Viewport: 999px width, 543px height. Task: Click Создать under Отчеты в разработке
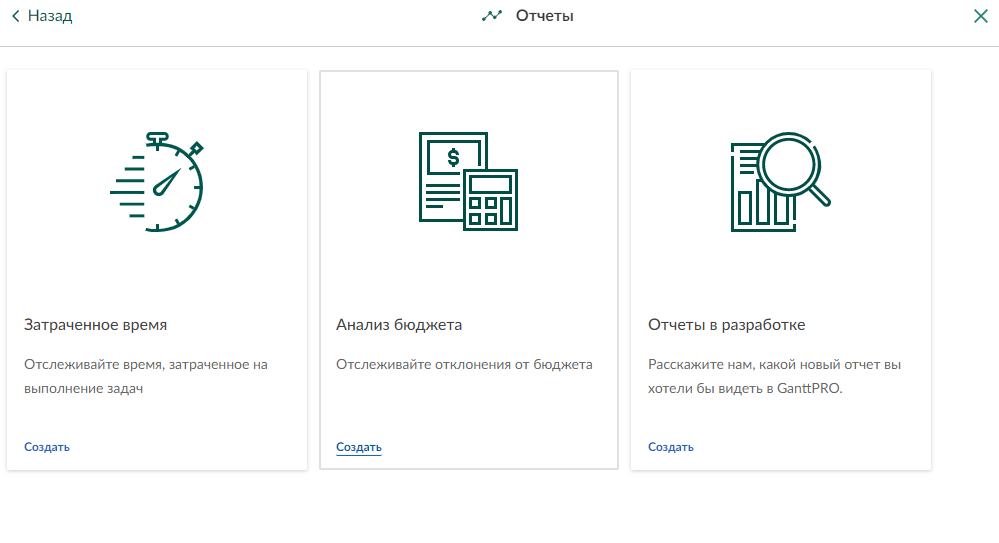point(671,447)
